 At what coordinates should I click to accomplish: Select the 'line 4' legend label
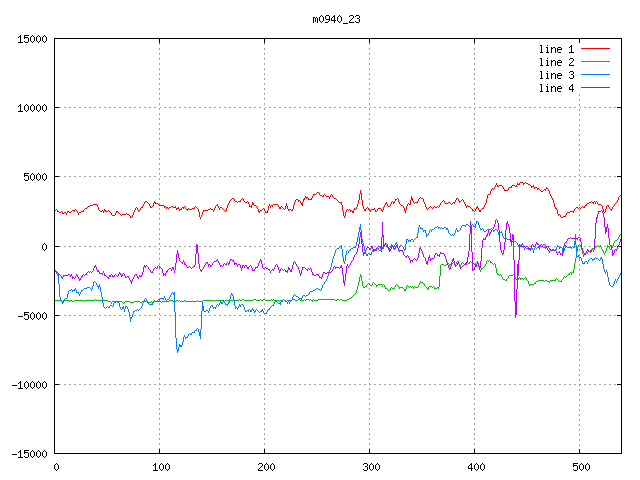click(x=556, y=88)
